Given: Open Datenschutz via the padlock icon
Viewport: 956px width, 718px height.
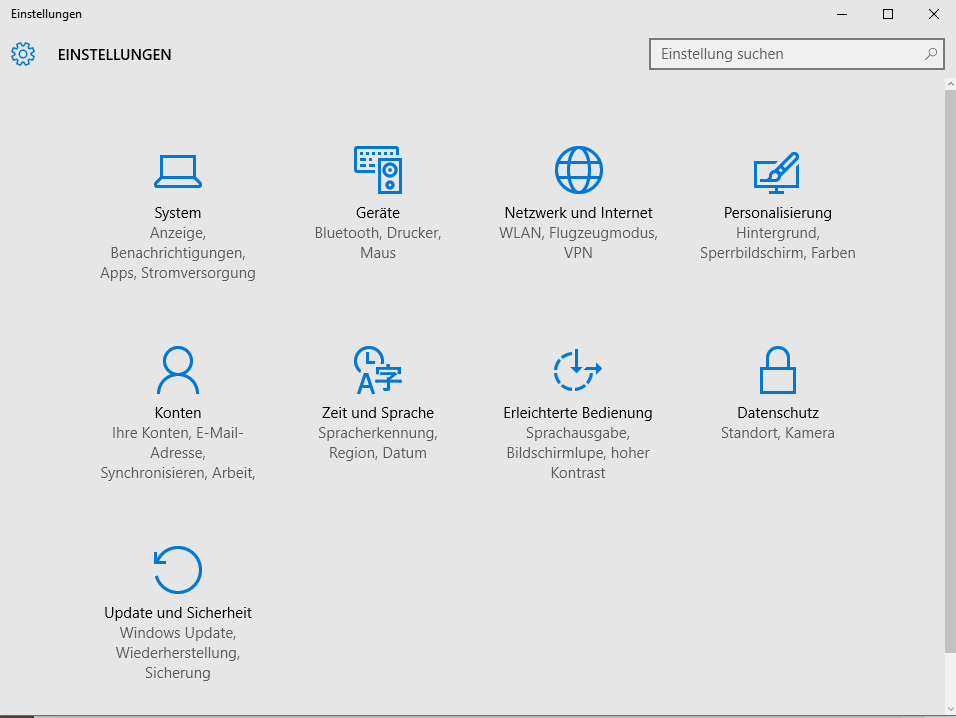Looking at the screenshot, I should [777, 369].
